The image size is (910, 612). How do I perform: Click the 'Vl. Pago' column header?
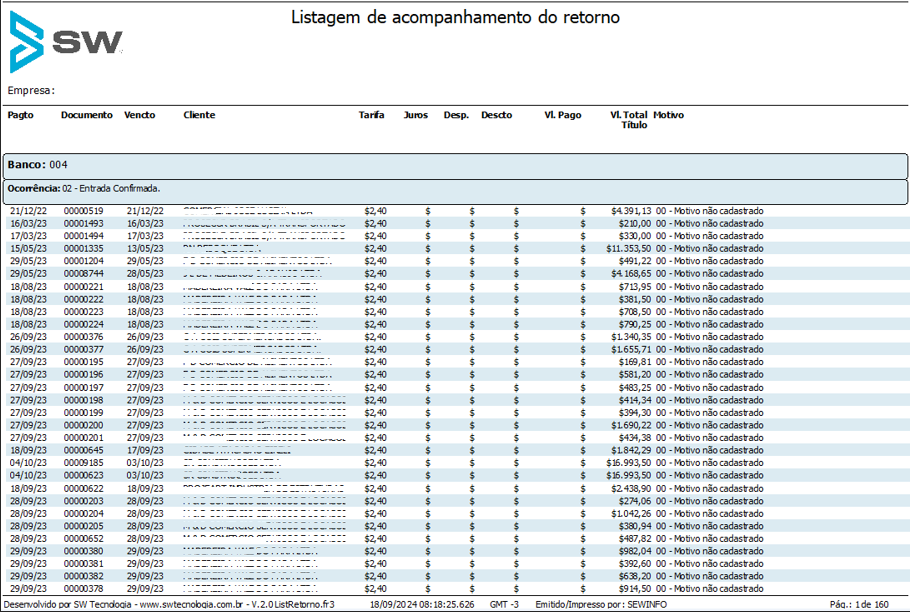pyautogui.click(x=563, y=115)
